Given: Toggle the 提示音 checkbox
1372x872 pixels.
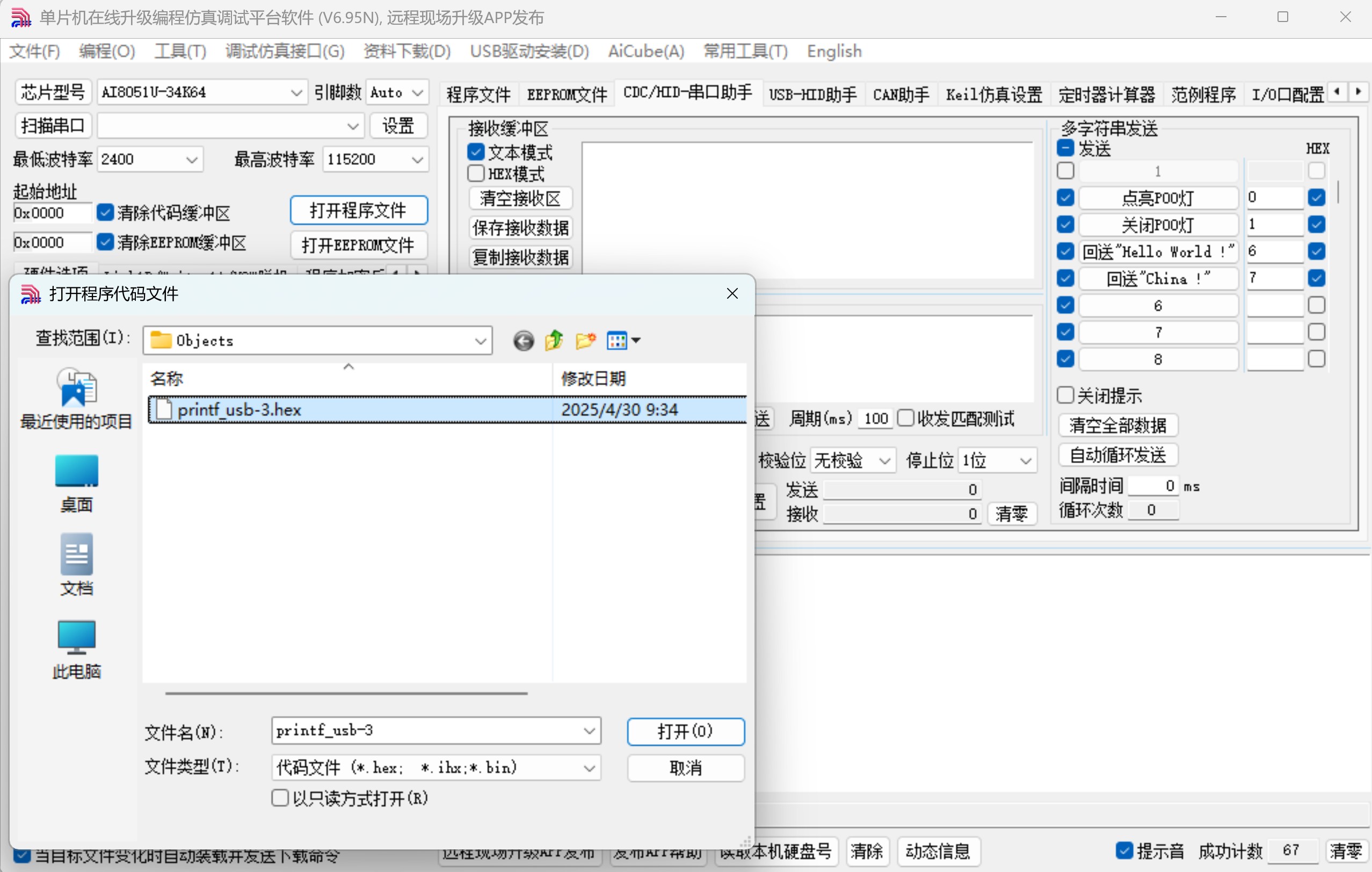Looking at the screenshot, I should tap(1124, 851).
